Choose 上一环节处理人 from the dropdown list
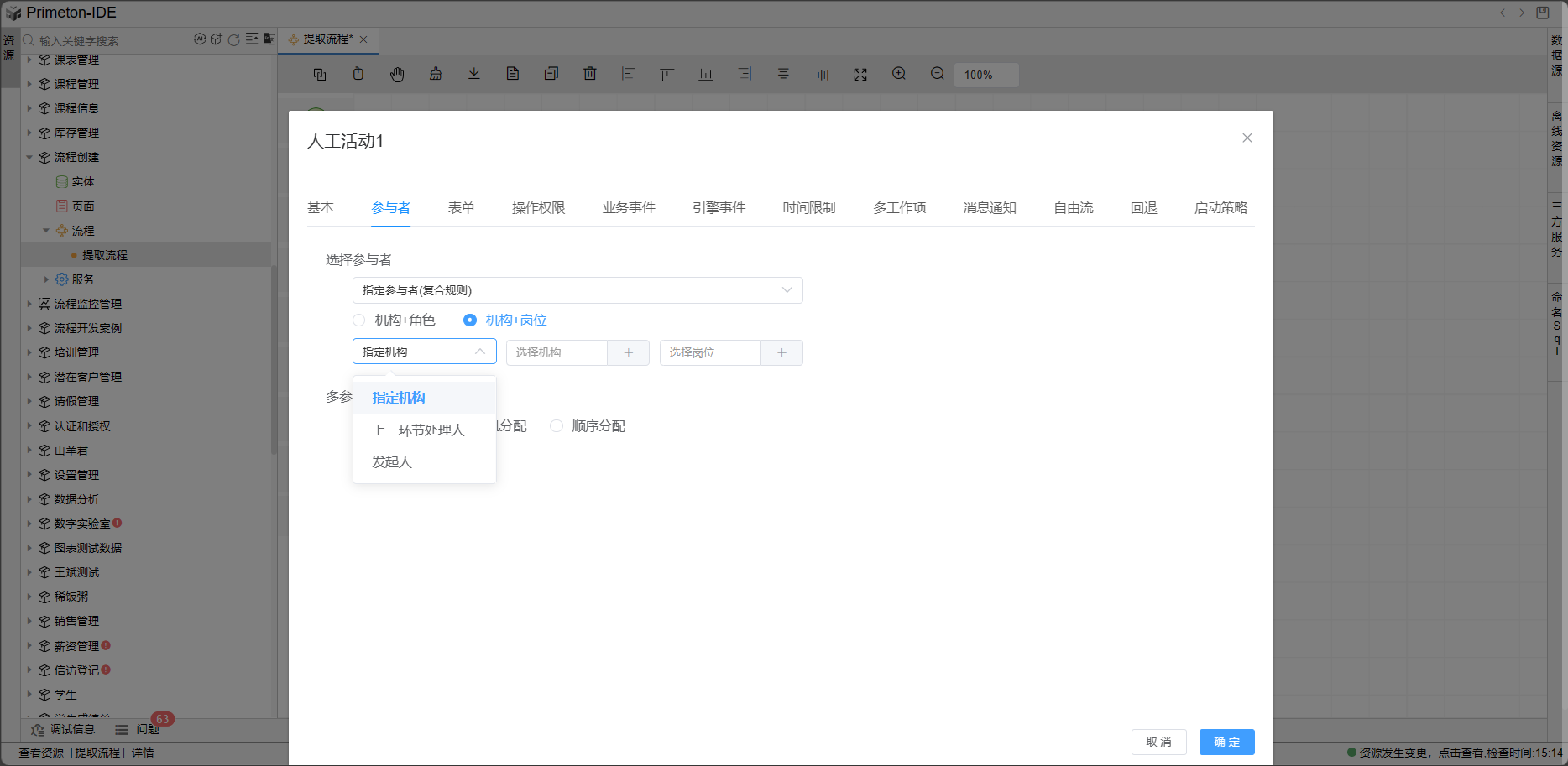Image resolution: width=1568 pixels, height=766 pixels. pos(418,430)
